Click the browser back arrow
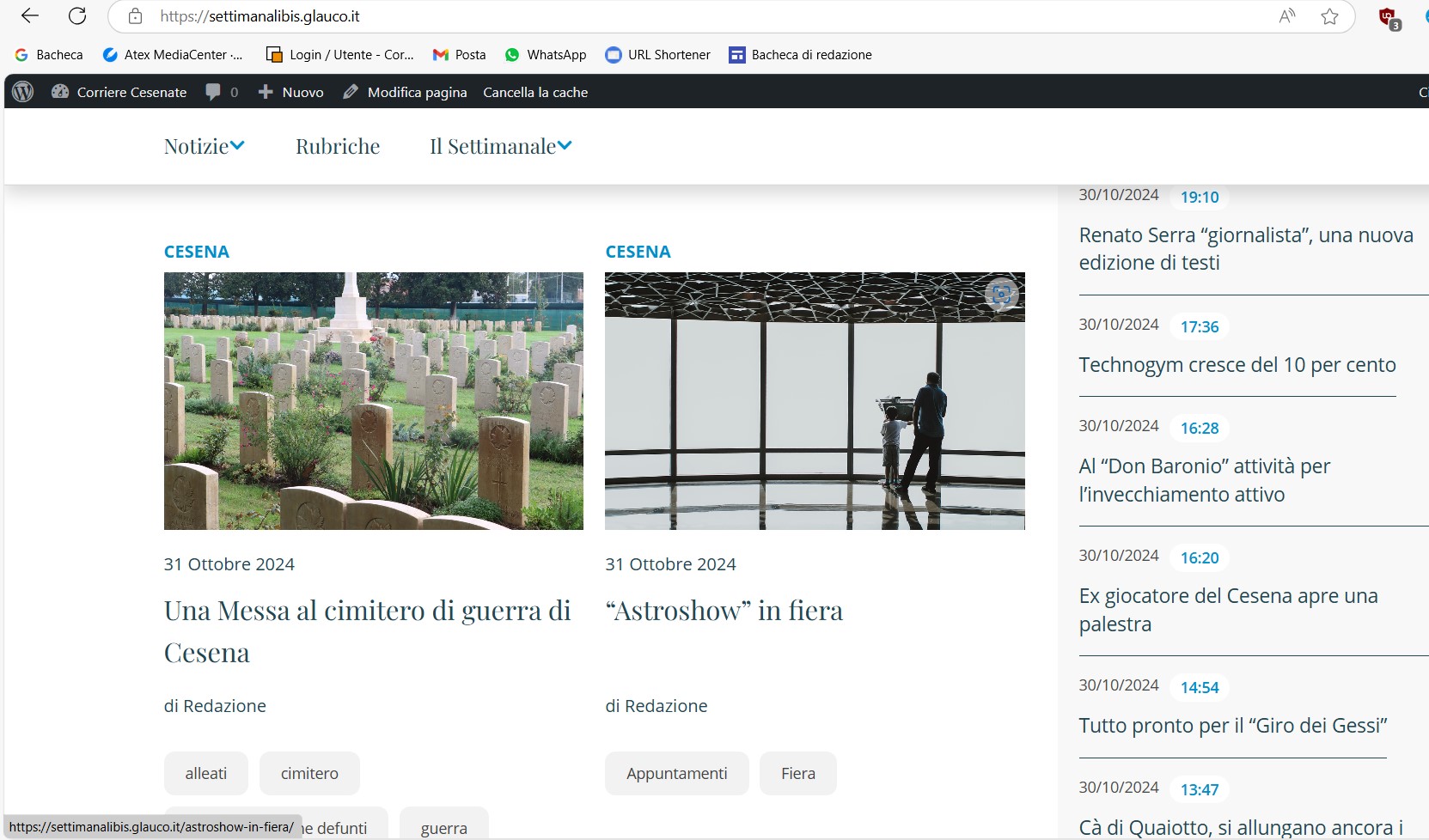 (x=30, y=16)
